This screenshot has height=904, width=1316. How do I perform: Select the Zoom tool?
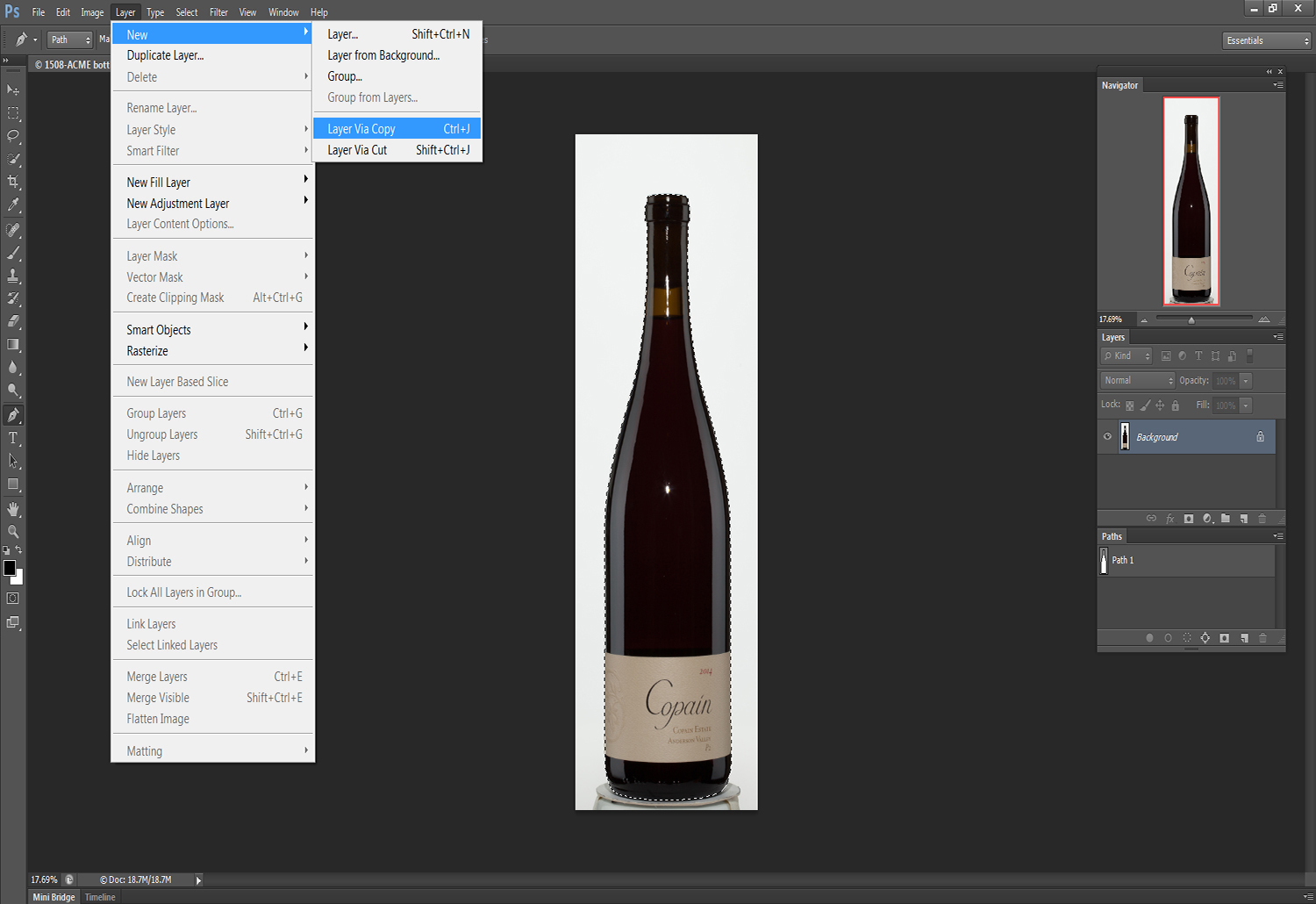[x=13, y=532]
